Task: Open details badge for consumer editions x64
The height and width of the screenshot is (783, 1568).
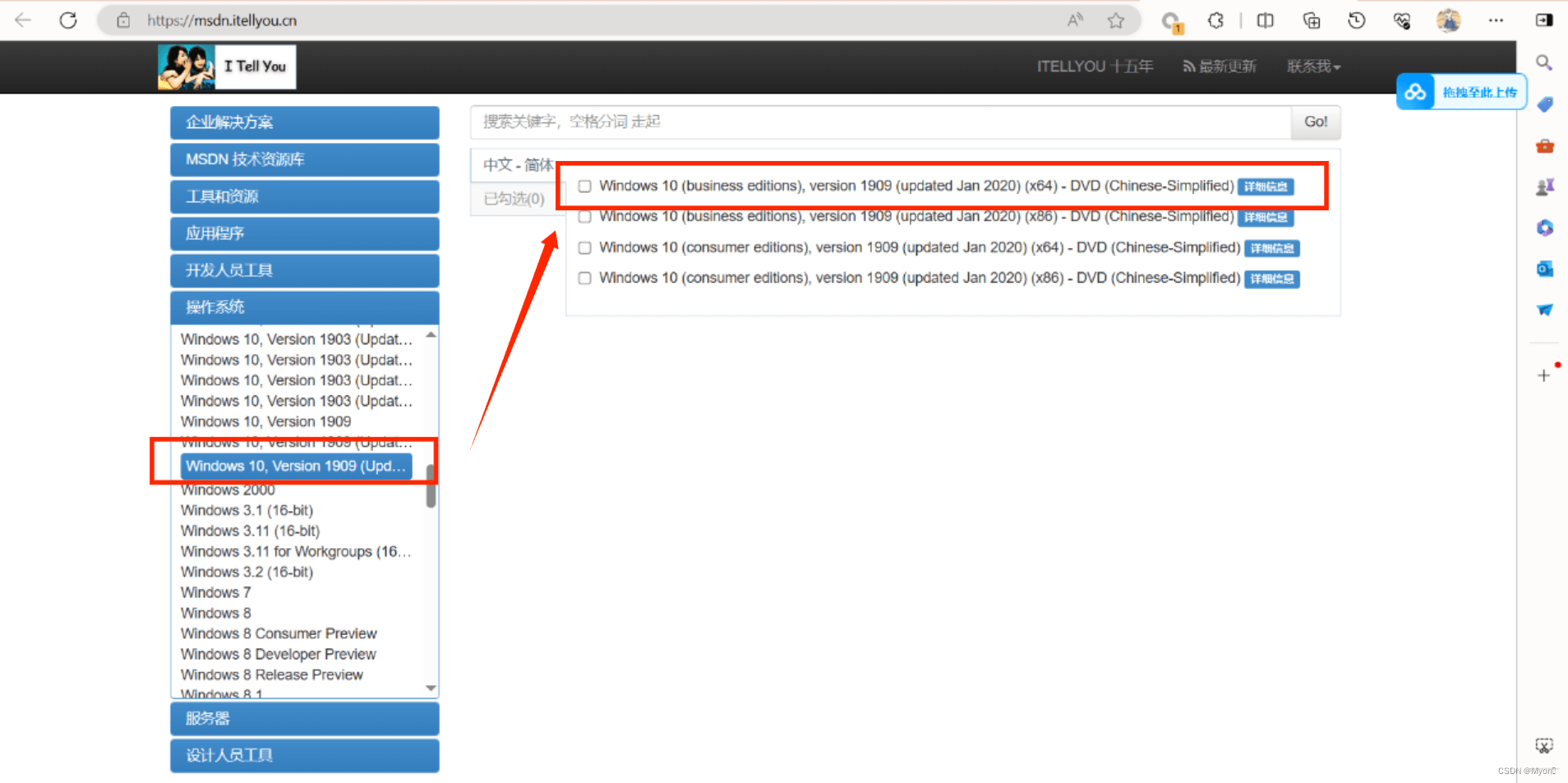Action: pyautogui.click(x=1272, y=248)
